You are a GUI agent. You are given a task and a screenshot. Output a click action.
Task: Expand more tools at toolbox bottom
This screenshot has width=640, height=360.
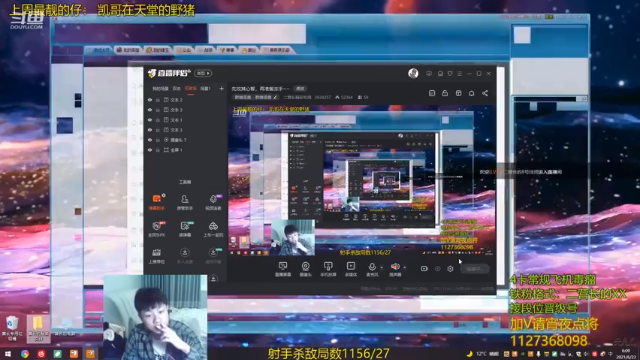coord(213,278)
